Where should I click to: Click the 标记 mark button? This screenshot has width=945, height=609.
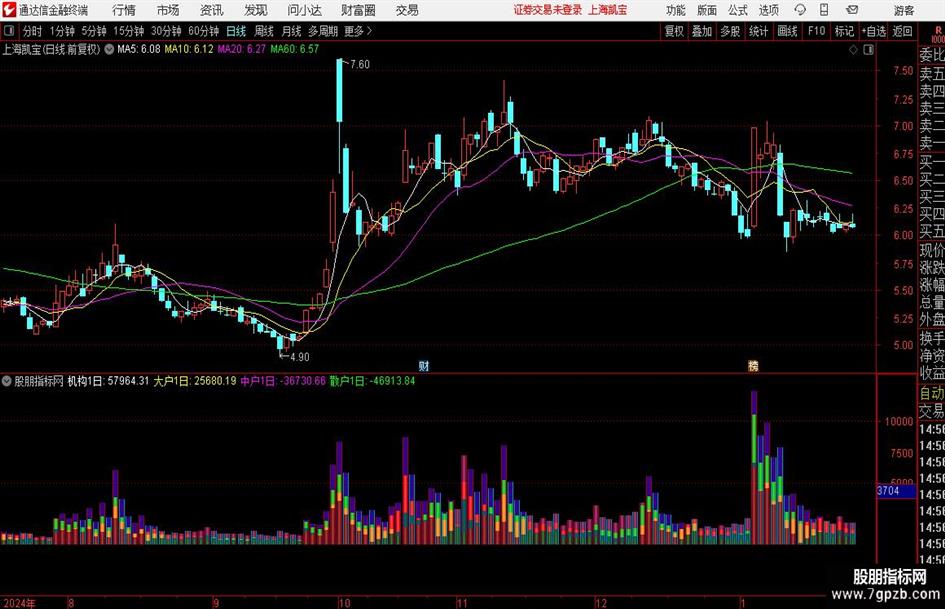(x=844, y=31)
